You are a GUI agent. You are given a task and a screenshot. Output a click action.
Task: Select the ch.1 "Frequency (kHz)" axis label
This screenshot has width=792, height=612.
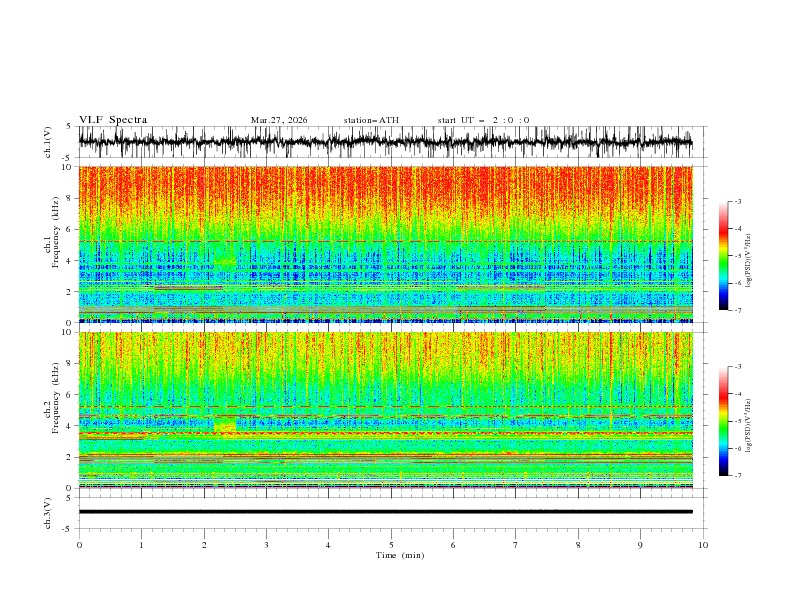click(55, 233)
